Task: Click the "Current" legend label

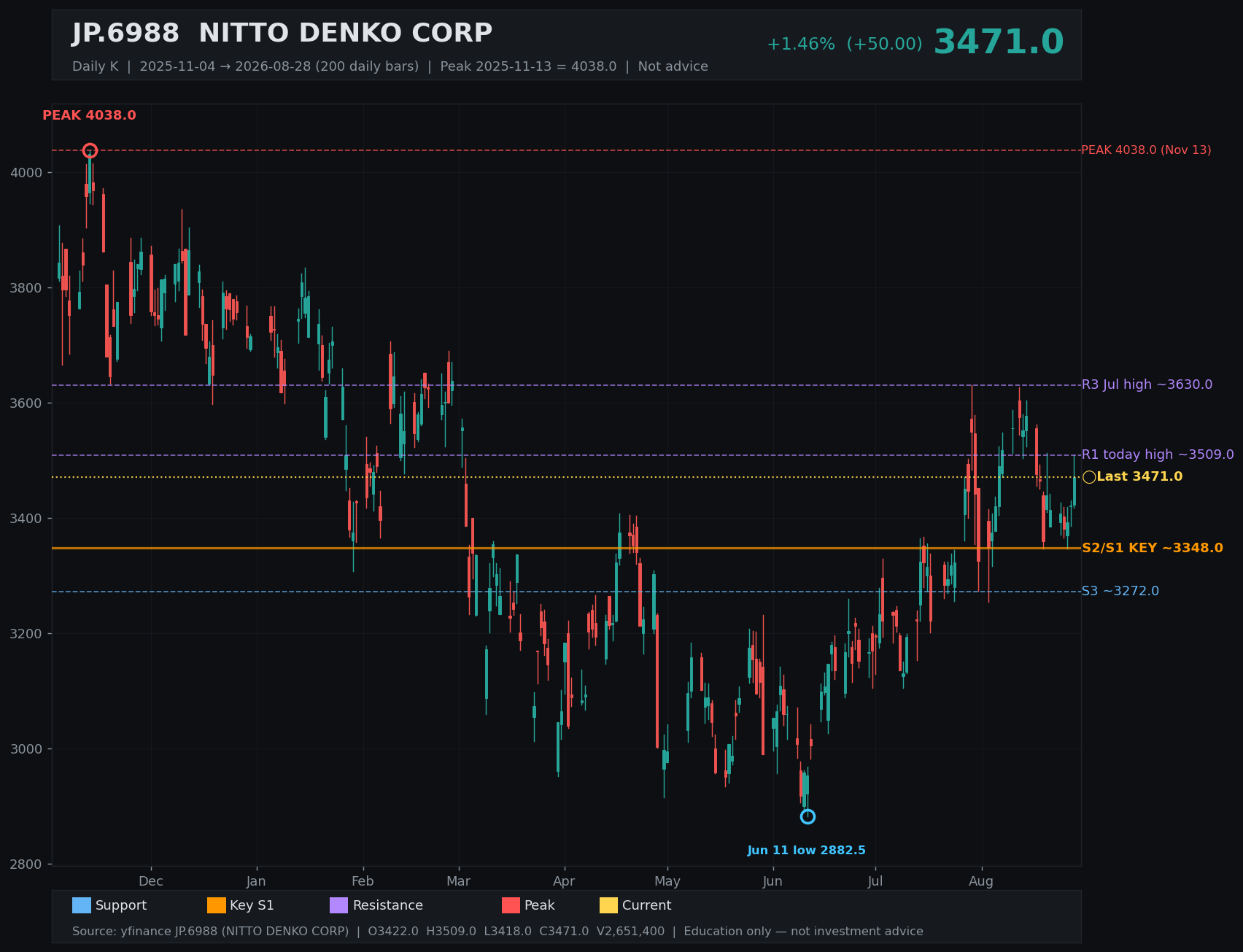Action: click(x=646, y=905)
